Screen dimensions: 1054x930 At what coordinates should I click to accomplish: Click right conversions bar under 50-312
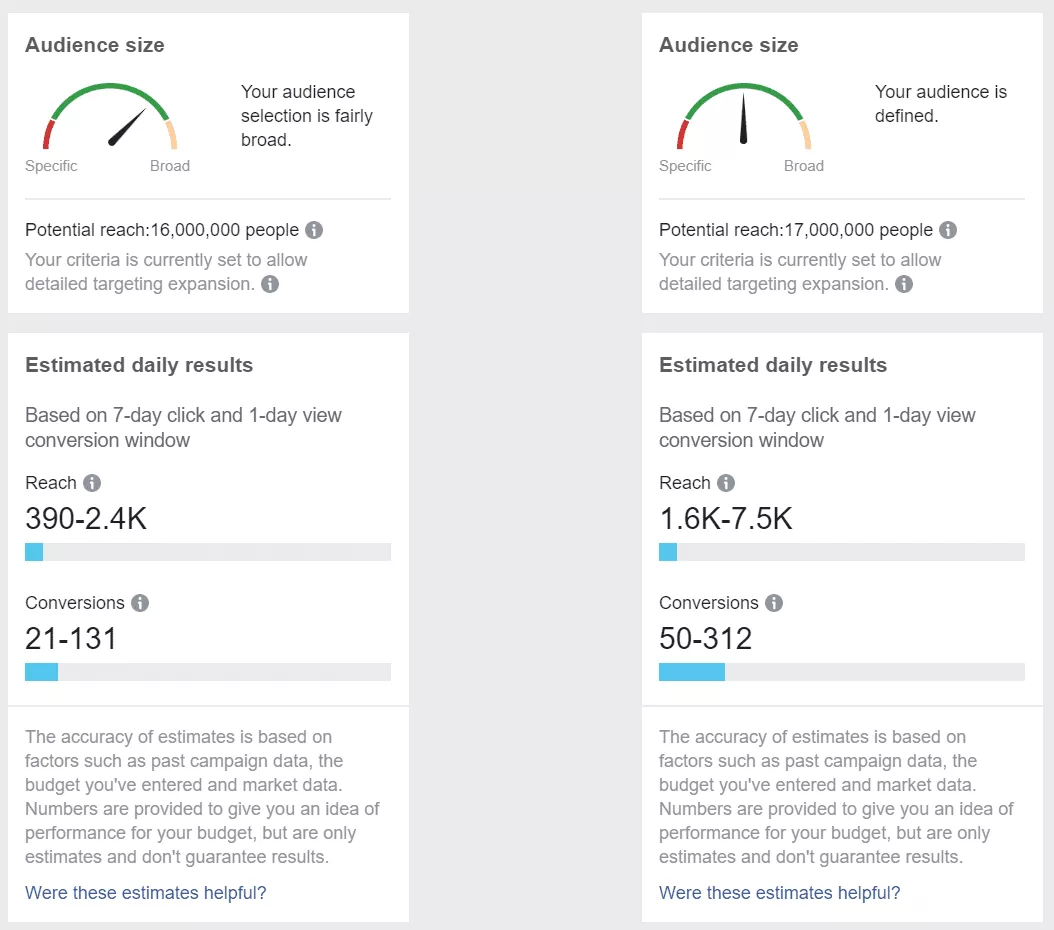842,672
